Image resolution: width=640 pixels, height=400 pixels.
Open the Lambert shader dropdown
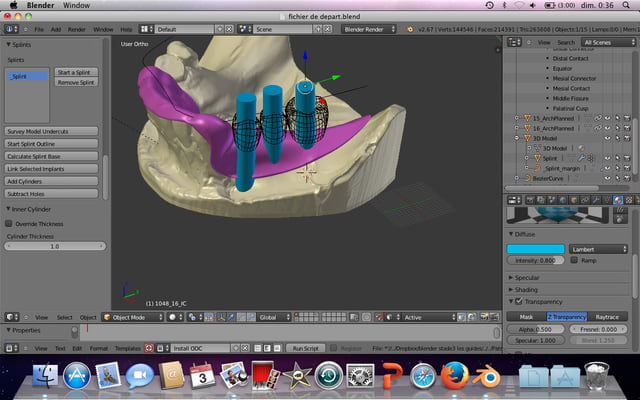point(597,248)
